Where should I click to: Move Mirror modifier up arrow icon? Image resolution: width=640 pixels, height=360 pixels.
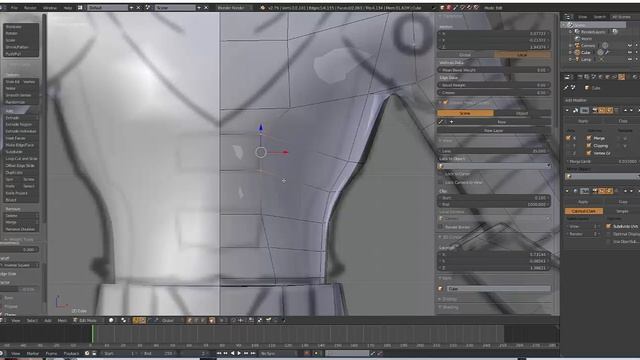click(x=625, y=110)
